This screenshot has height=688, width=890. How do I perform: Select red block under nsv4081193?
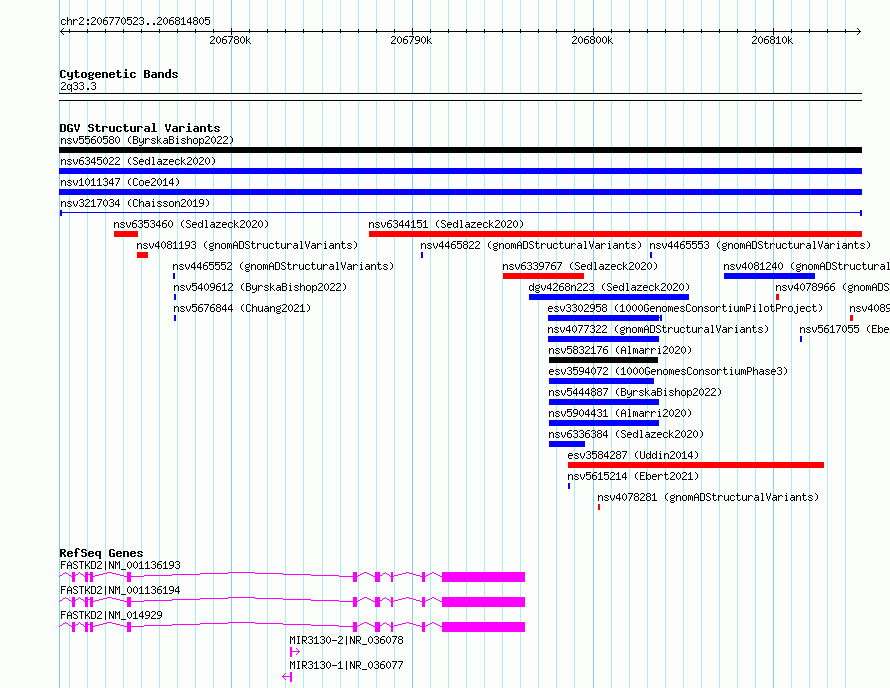pyautogui.click(x=142, y=255)
